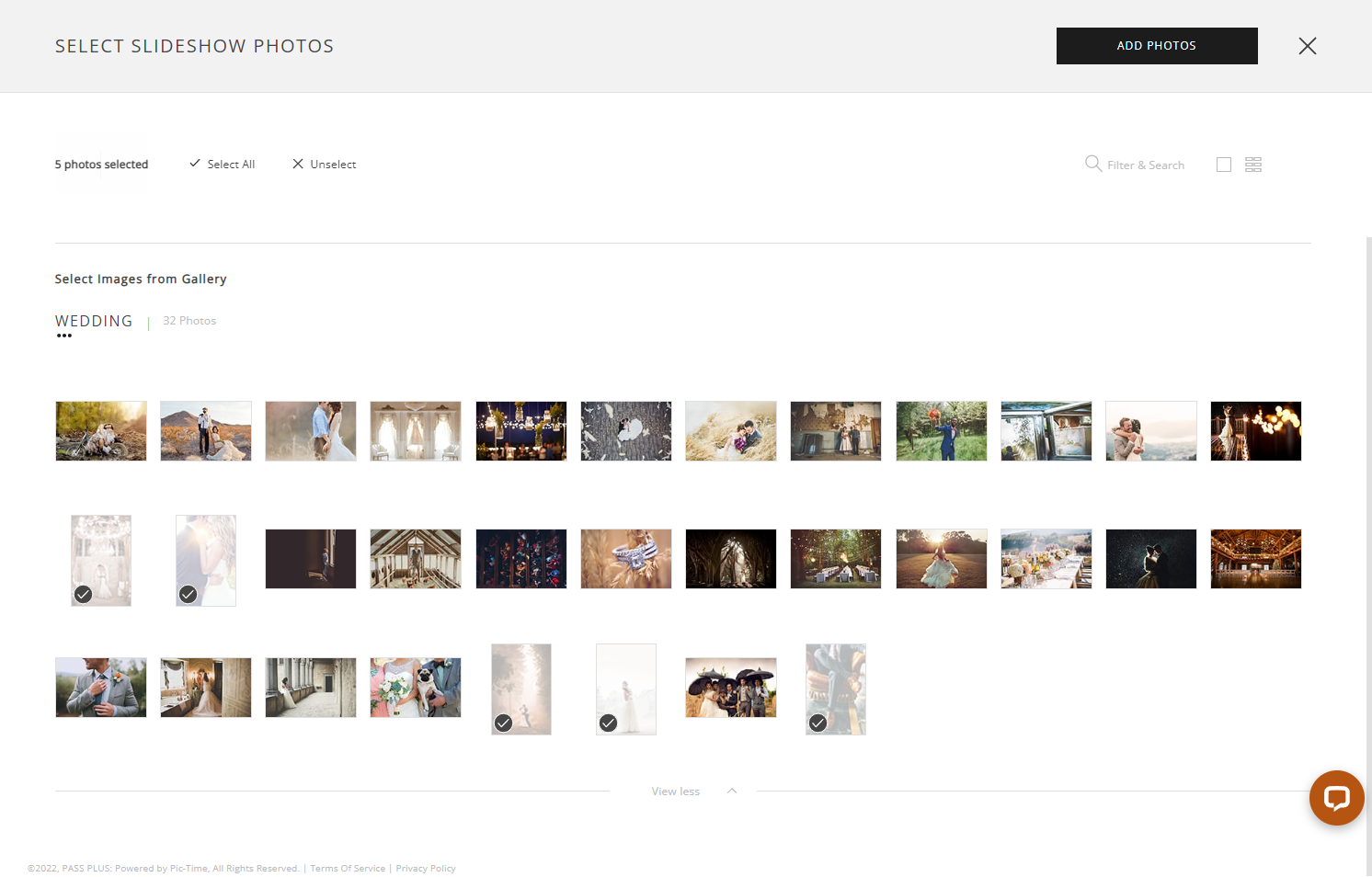Select the vintage car window photo

1046,431
